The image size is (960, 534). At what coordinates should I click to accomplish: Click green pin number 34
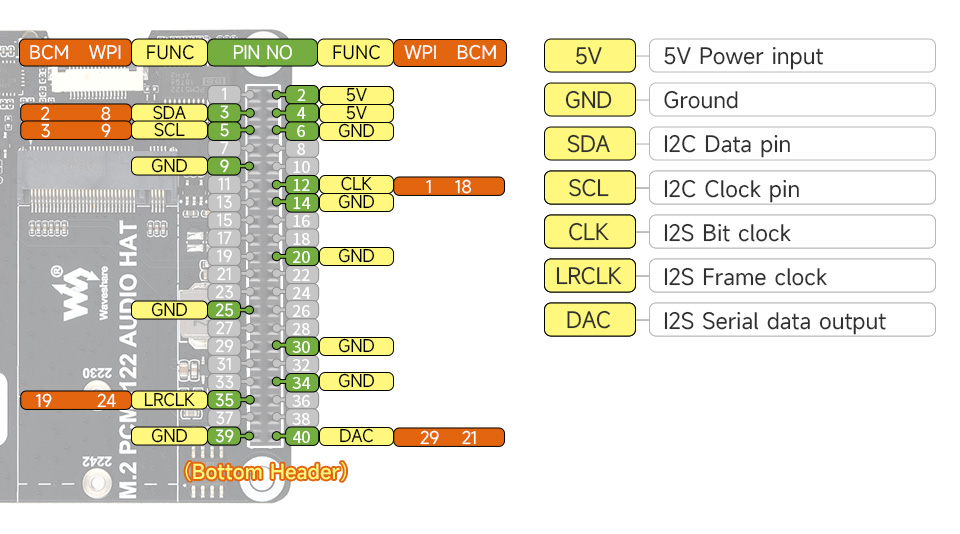pyautogui.click(x=301, y=383)
